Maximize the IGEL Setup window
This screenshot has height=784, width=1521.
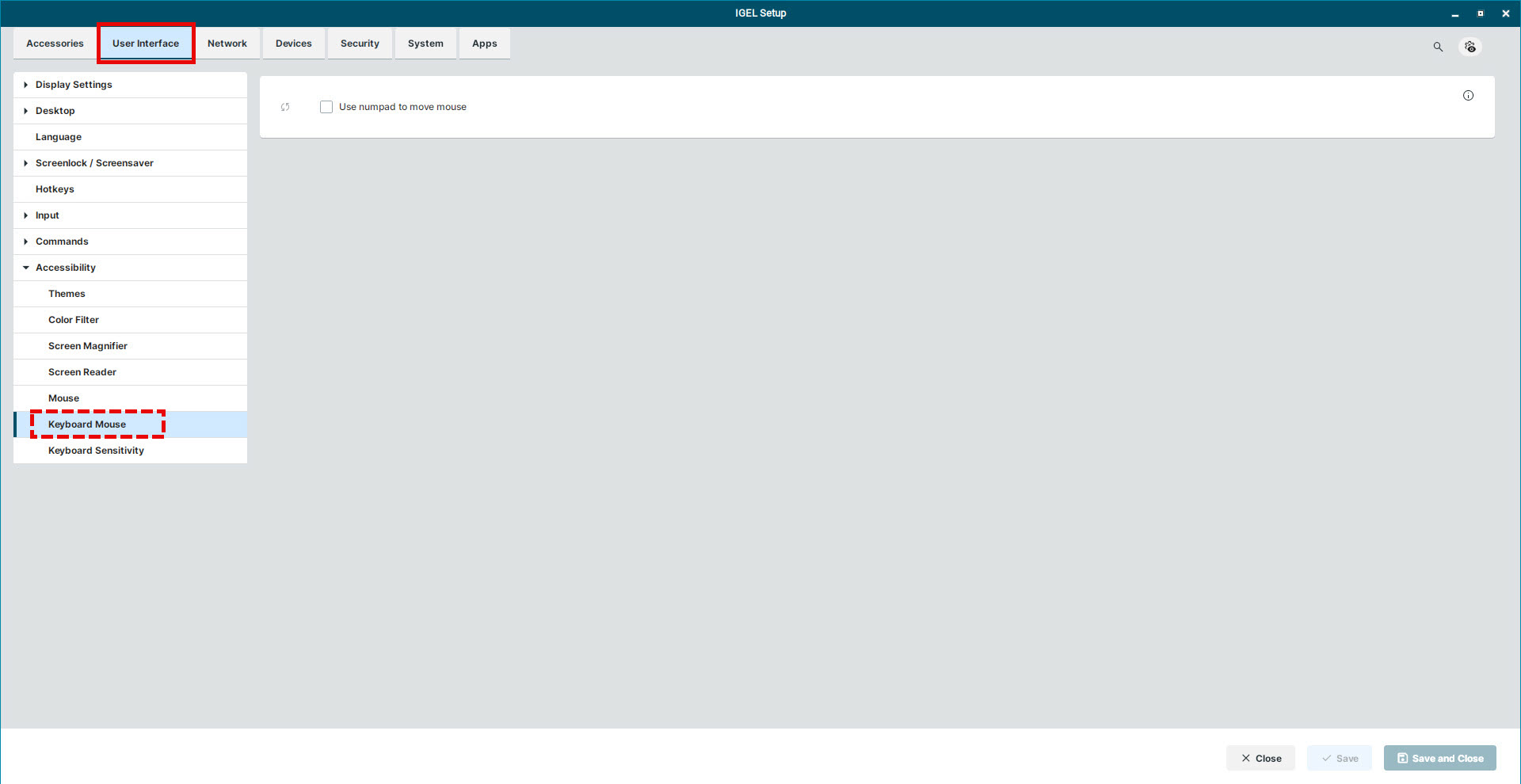pos(1480,13)
